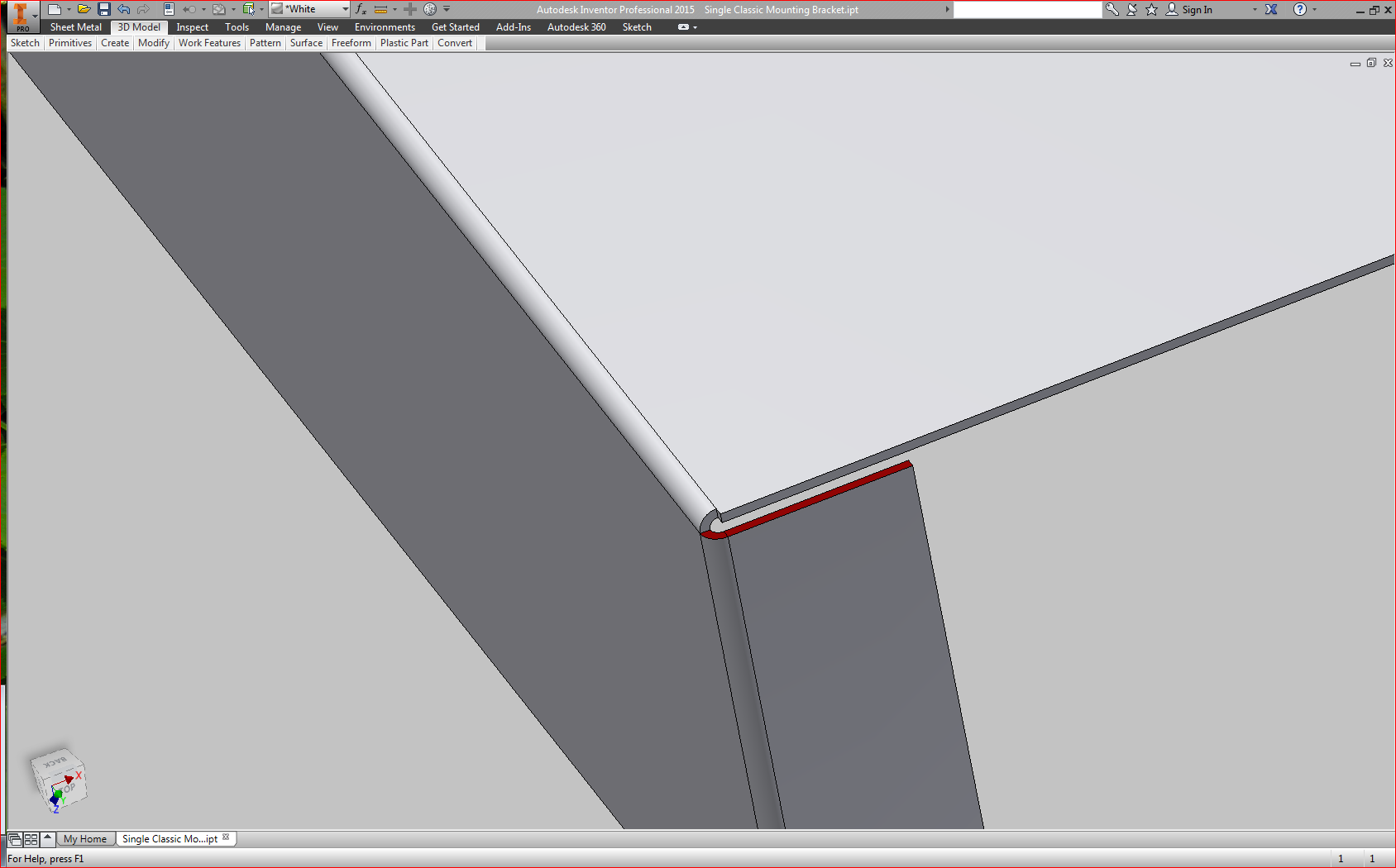1396x868 pixels.
Task: Switch to the Sheet Metal ribbon tab
Action: pos(76,27)
